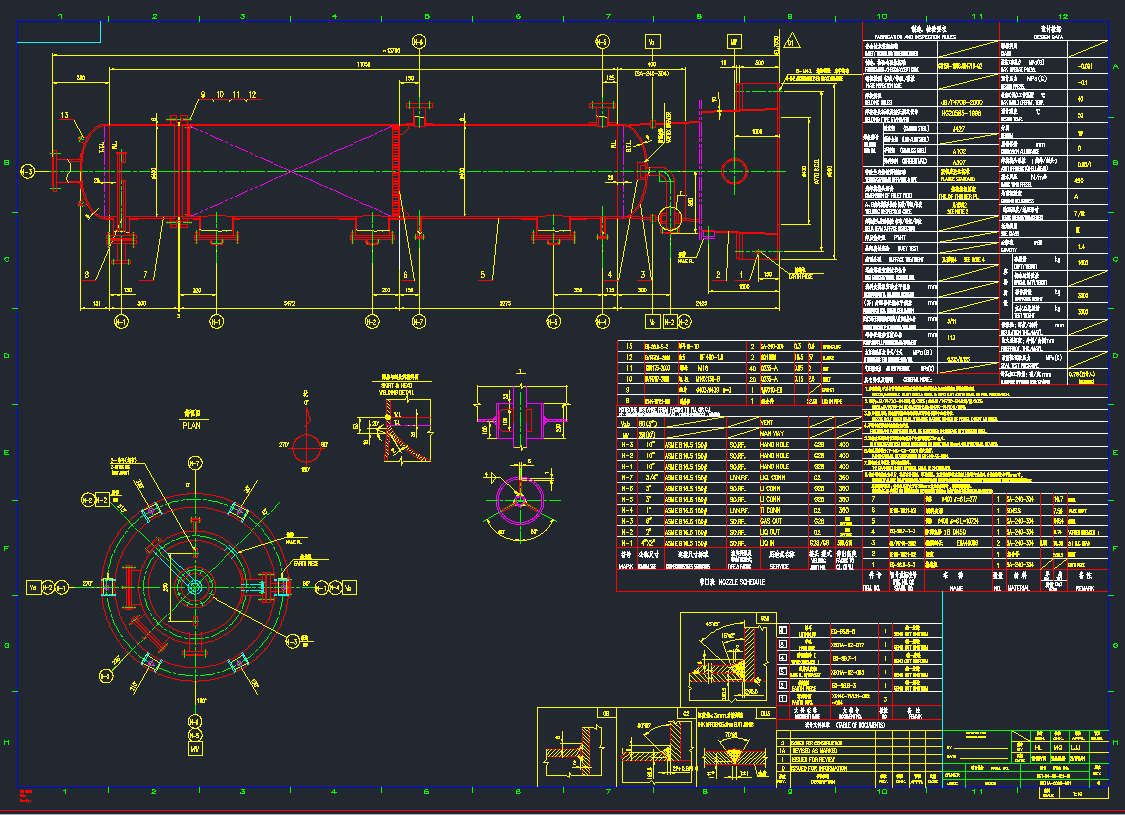The height and width of the screenshot is (815, 1125).
Task: Select the large red circle in right end view
Action: click(737, 168)
